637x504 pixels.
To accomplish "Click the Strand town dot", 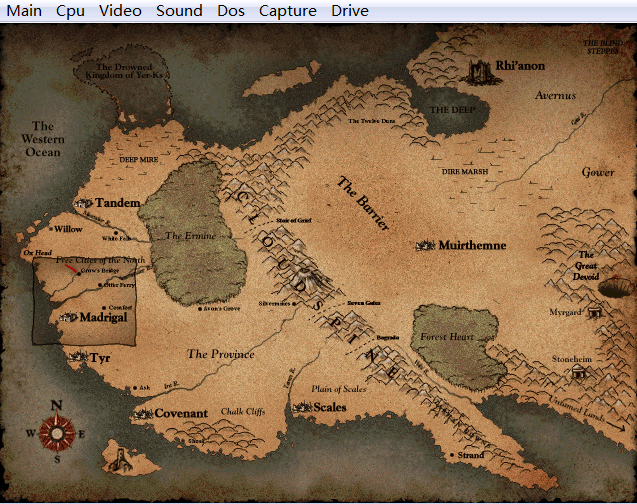I will pyautogui.click(x=452, y=455).
